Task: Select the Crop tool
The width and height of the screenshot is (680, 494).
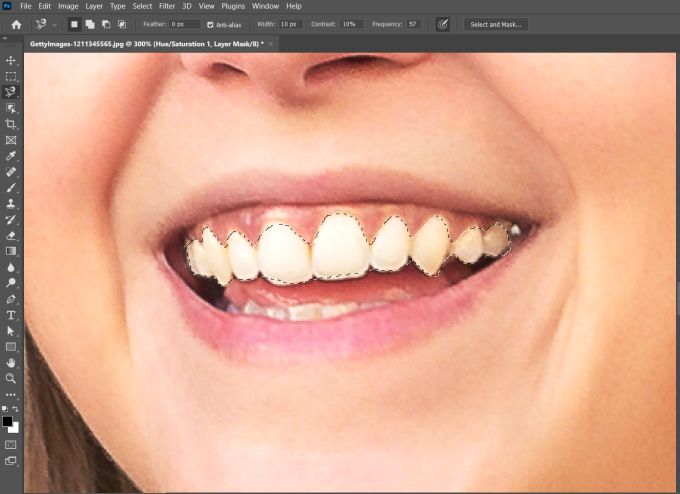Action: [11, 124]
